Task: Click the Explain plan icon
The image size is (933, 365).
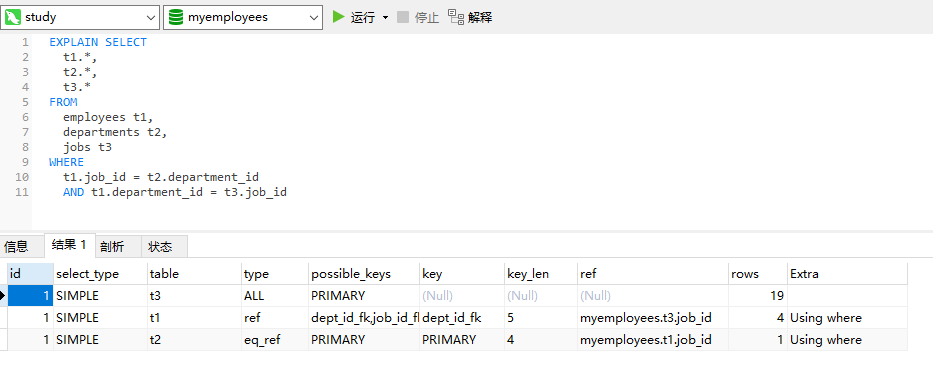Action: [456, 17]
